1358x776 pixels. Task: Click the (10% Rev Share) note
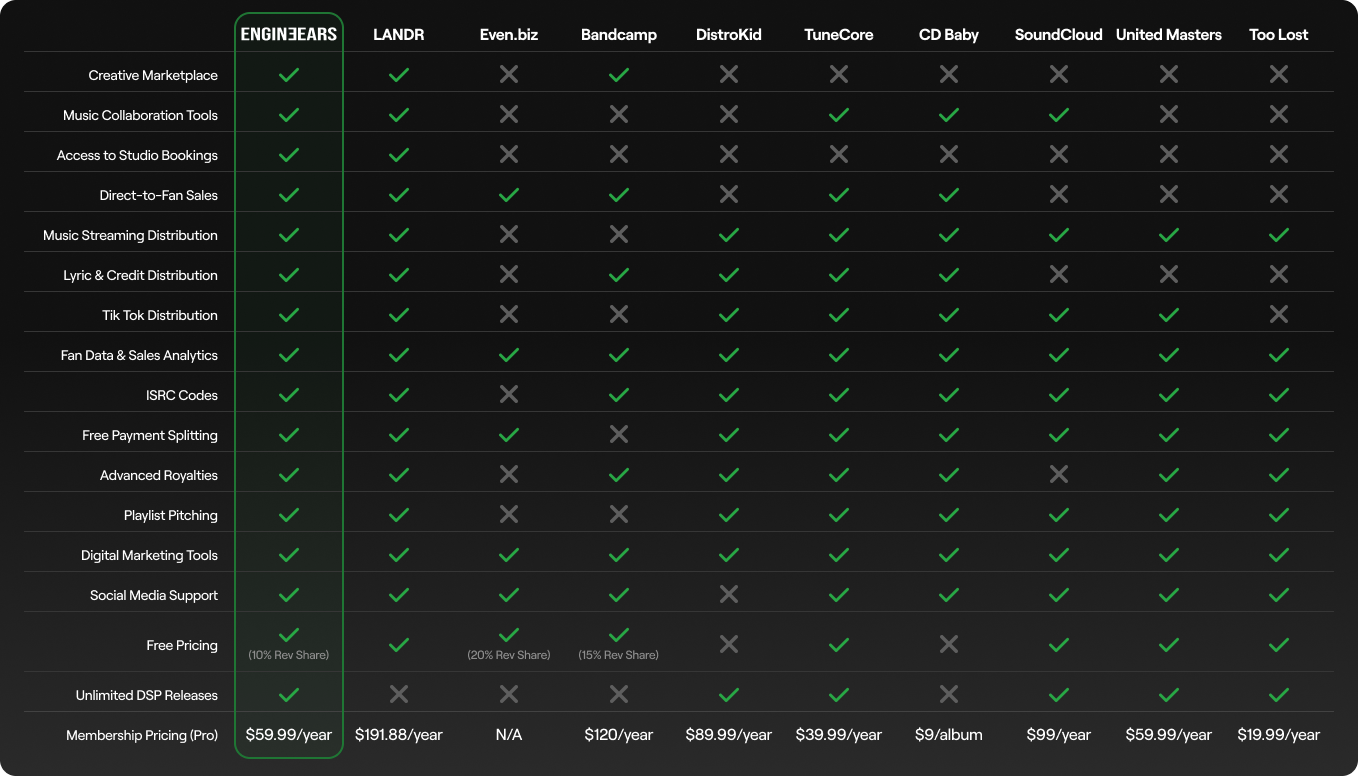(289, 655)
